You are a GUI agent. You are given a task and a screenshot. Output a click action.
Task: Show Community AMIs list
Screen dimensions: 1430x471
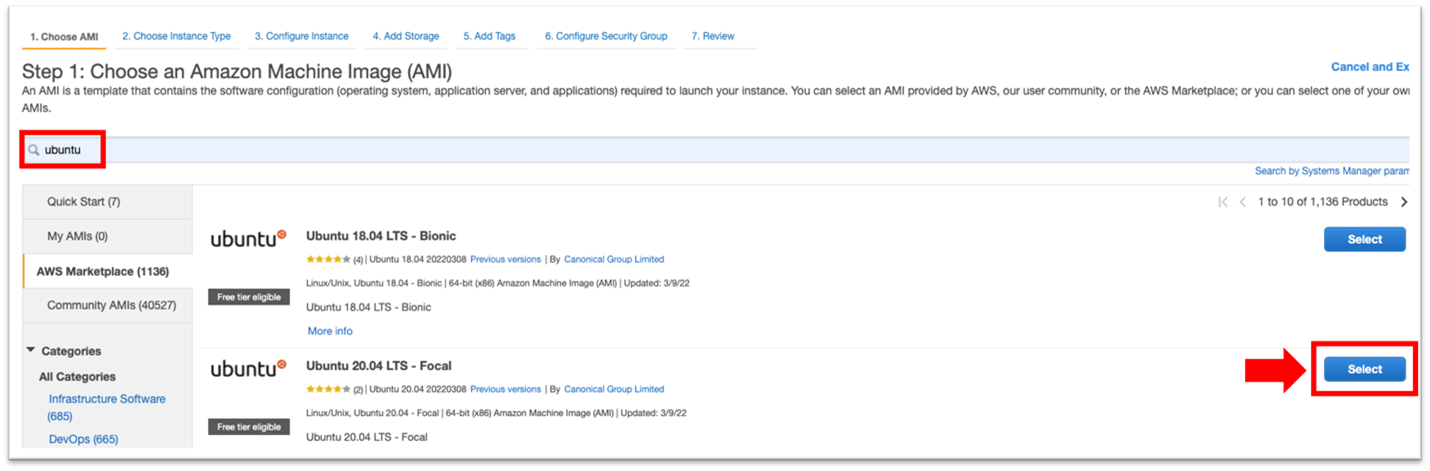pos(105,305)
